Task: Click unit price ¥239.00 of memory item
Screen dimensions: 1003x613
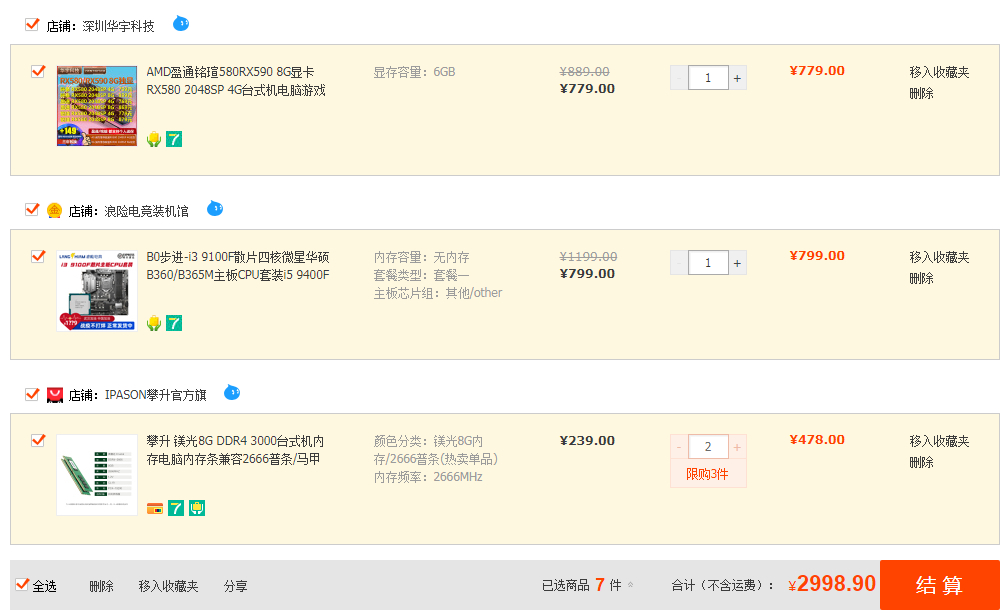Action: [587, 440]
